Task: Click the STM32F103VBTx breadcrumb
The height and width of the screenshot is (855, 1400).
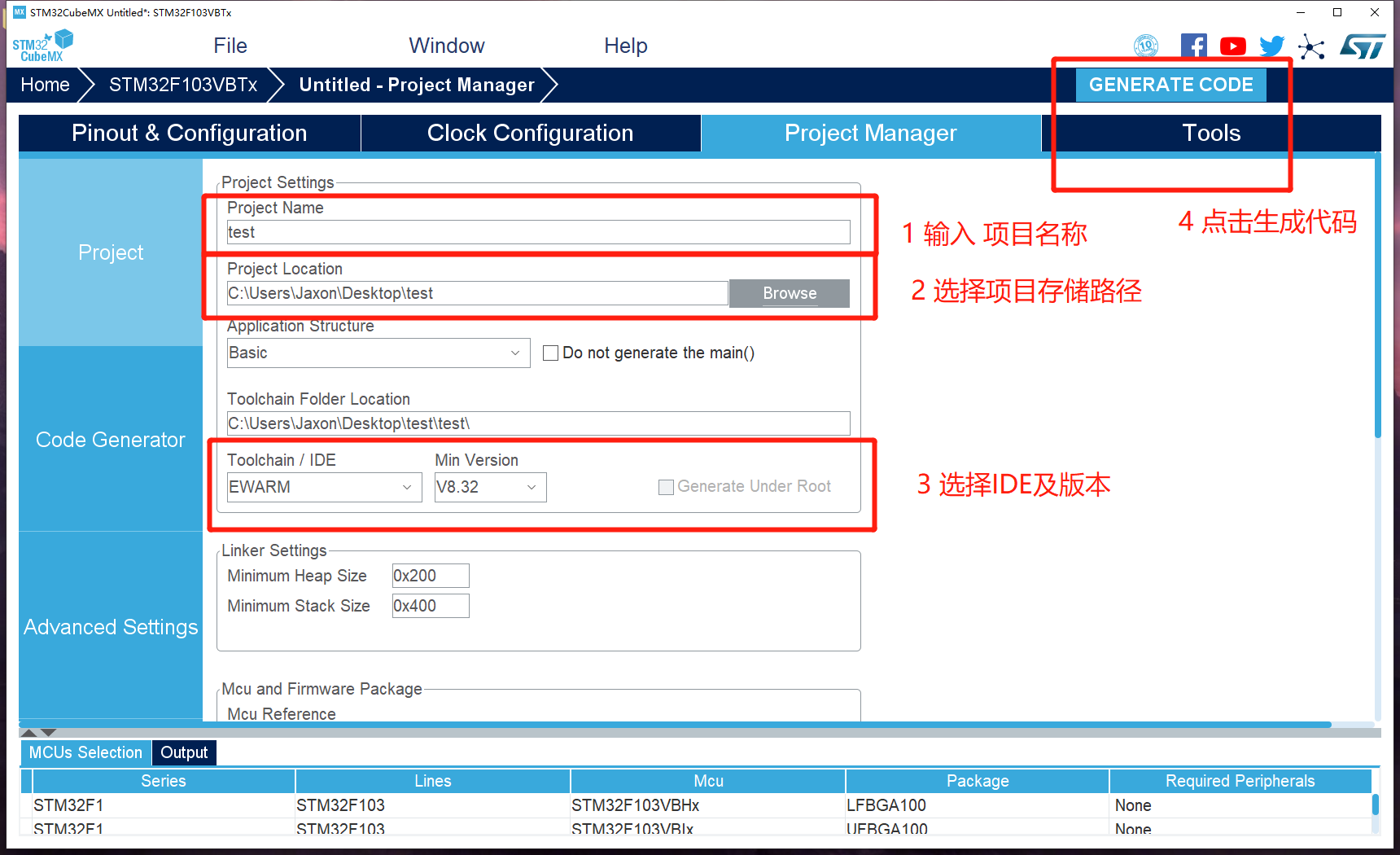Action: (183, 85)
